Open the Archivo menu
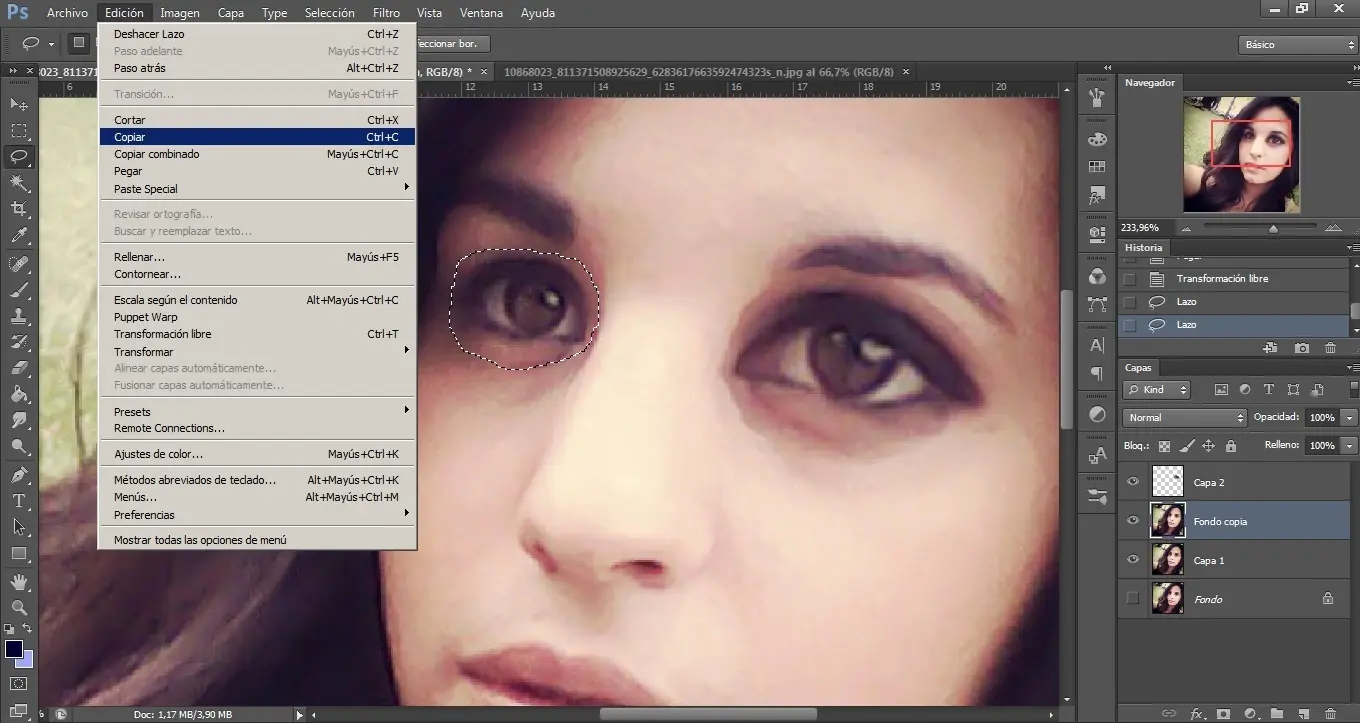The height and width of the screenshot is (723, 1360). 67,13
